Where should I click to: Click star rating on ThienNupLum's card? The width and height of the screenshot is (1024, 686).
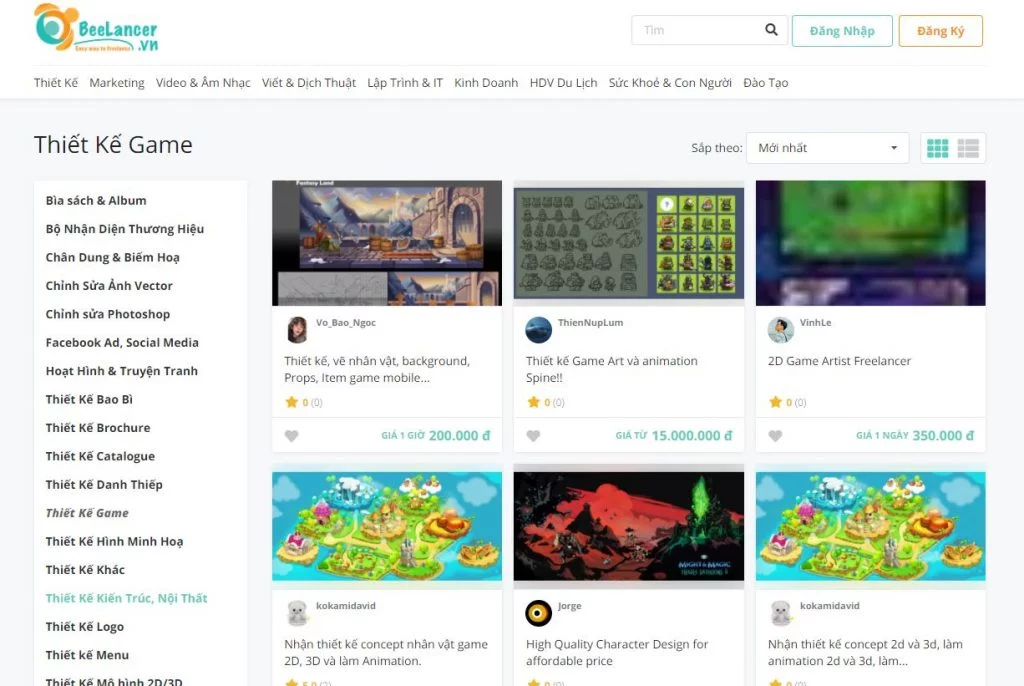click(x=545, y=402)
